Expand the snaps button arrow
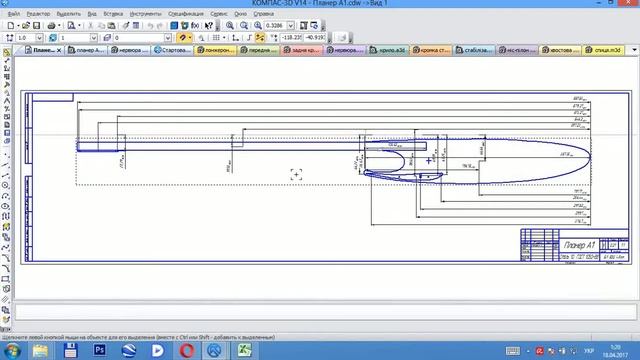Image resolution: width=640 pixels, height=360 pixels. 190,38
